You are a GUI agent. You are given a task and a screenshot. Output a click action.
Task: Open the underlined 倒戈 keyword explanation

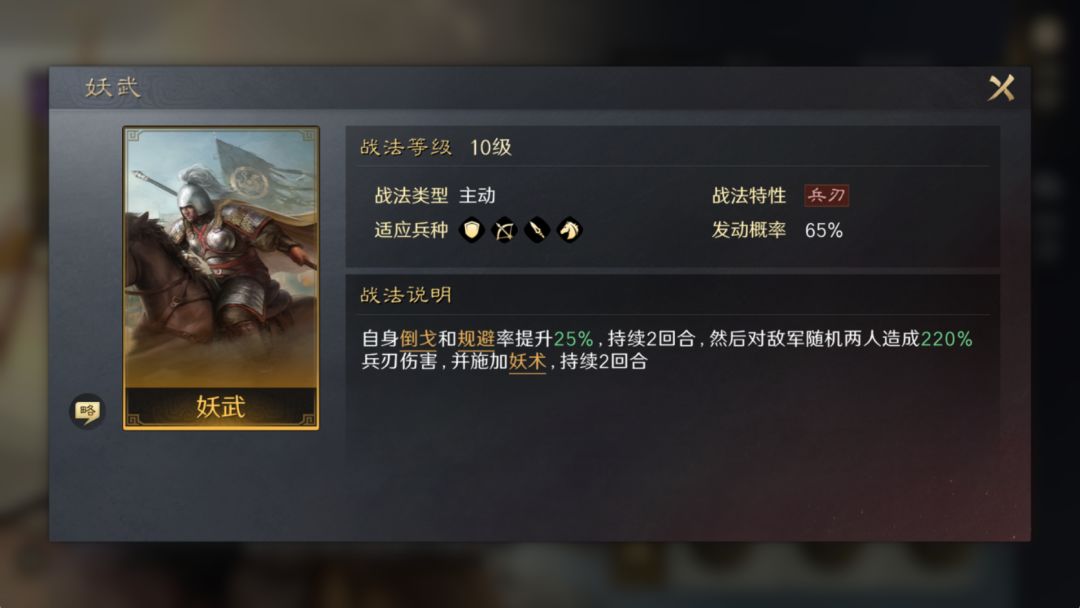coord(418,339)
